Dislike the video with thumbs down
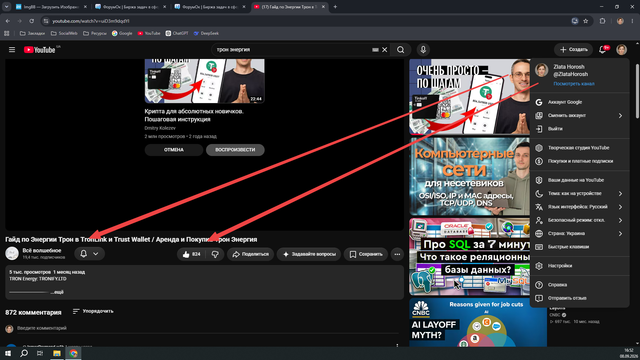 [x=215, y=254]
